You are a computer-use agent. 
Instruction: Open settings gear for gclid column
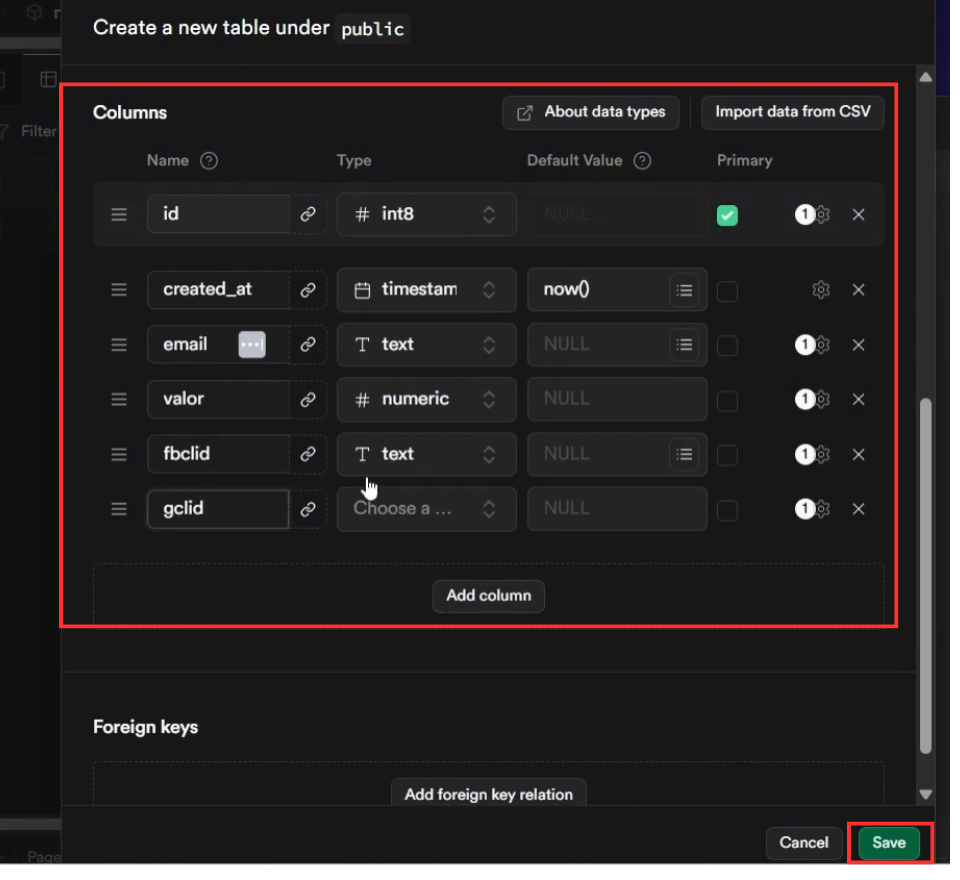pyautogui.click(x=822, y=509)
